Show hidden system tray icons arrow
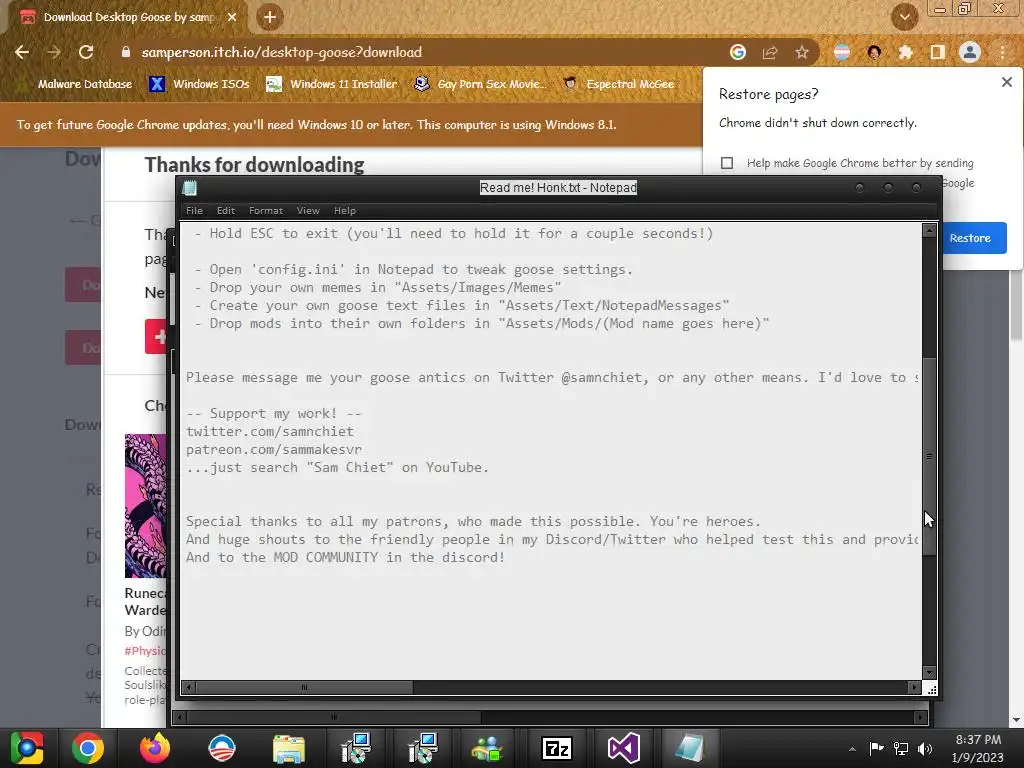 tap(852, 749)
